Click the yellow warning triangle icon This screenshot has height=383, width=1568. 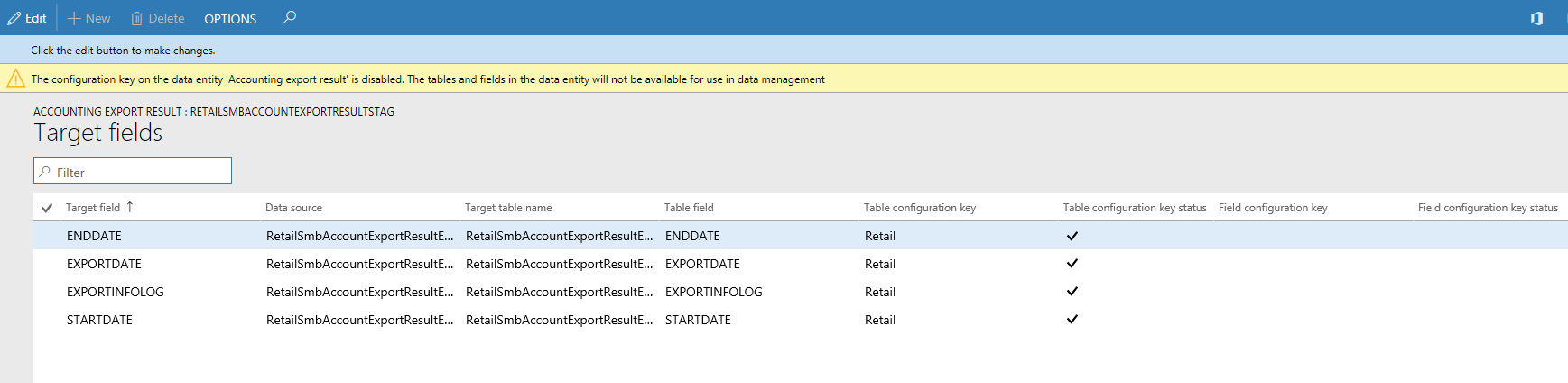click(x=15, y=79)
